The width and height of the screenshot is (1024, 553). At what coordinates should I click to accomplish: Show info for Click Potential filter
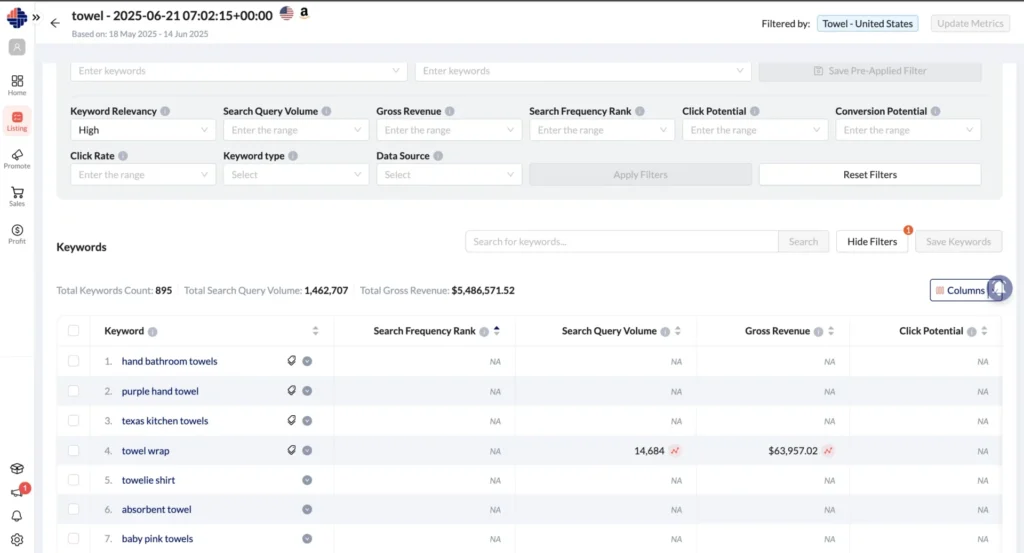pos(755,112)
